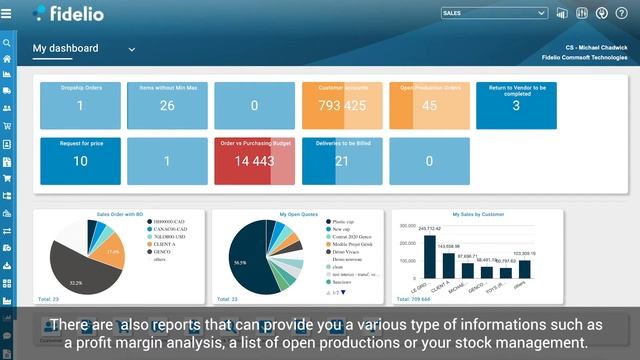Open the hierarchy tree sidebar icon
Viewport: 640px width, 360px height.
(7, 196)
